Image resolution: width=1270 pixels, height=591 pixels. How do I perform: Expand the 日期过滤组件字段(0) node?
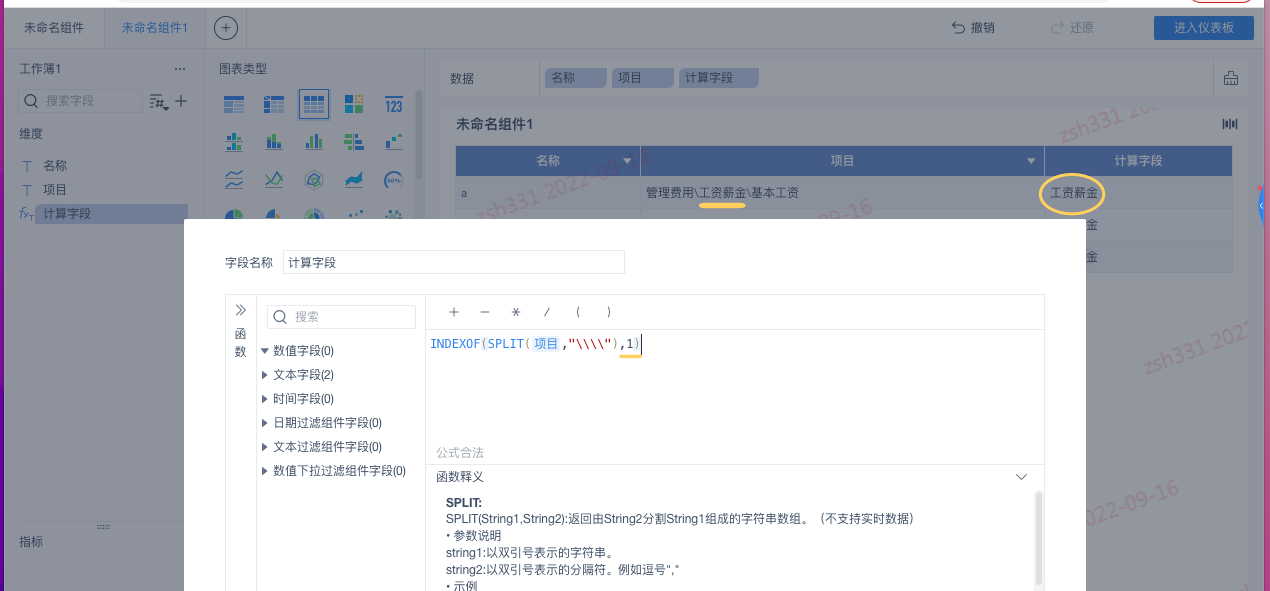(265, 423)
